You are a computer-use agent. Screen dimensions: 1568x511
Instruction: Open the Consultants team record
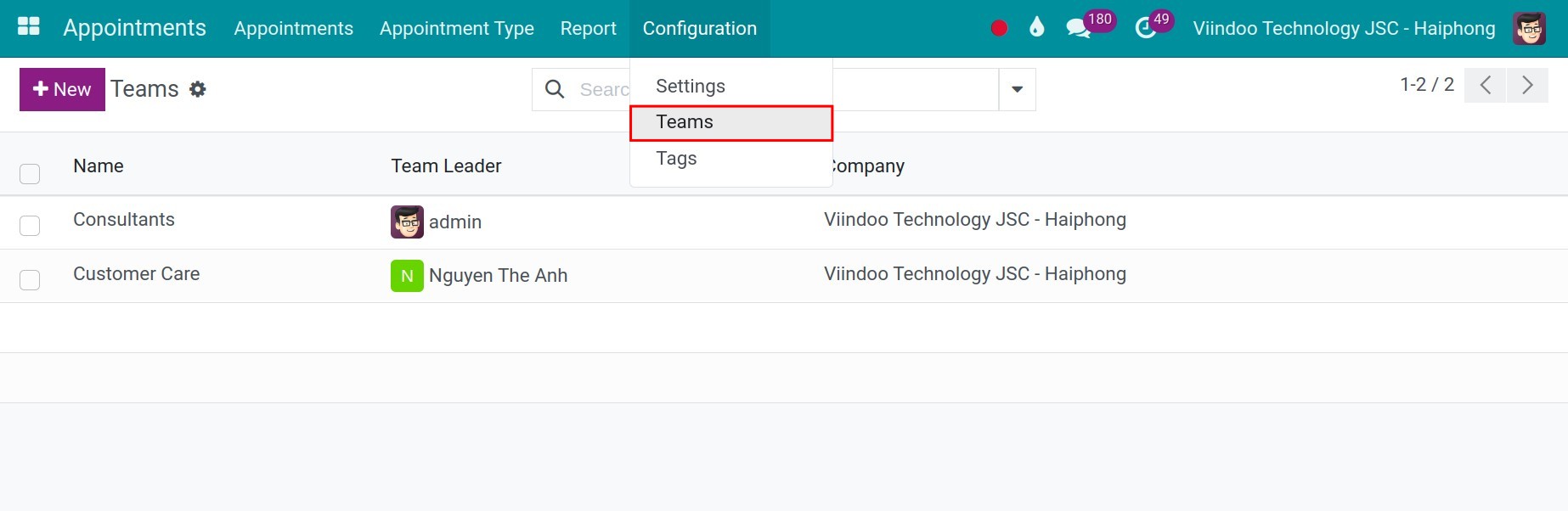124,219
